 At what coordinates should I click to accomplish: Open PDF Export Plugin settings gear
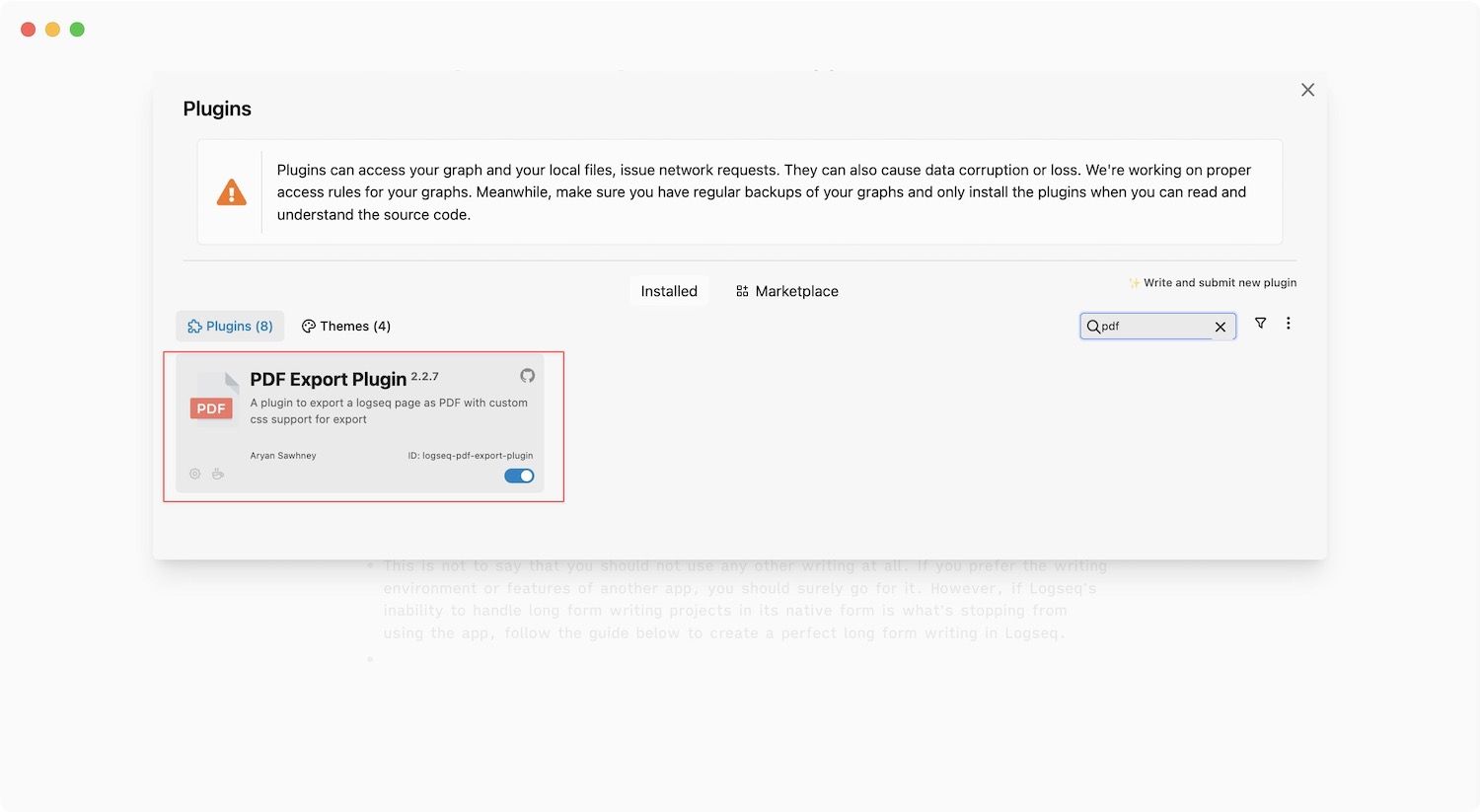(x=195, y=475)
